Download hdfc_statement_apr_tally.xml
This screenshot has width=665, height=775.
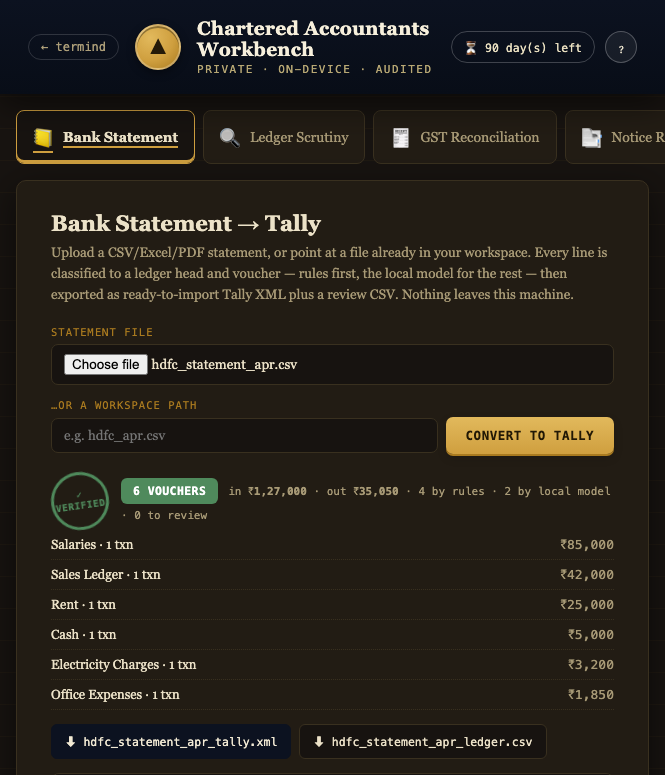coord(171,741)
